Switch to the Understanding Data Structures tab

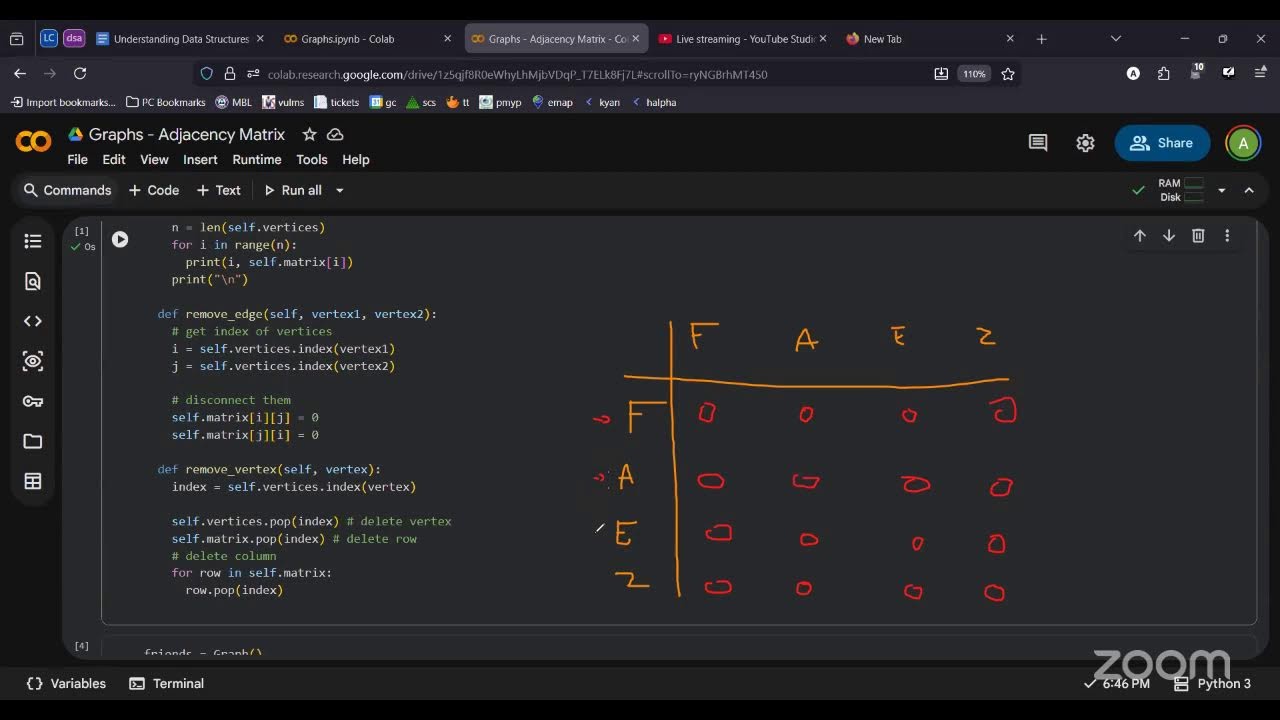click(181, 39)
